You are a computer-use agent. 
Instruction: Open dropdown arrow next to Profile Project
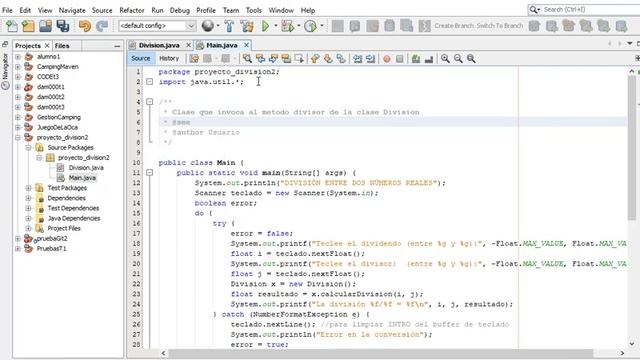(x=322, y=26)
